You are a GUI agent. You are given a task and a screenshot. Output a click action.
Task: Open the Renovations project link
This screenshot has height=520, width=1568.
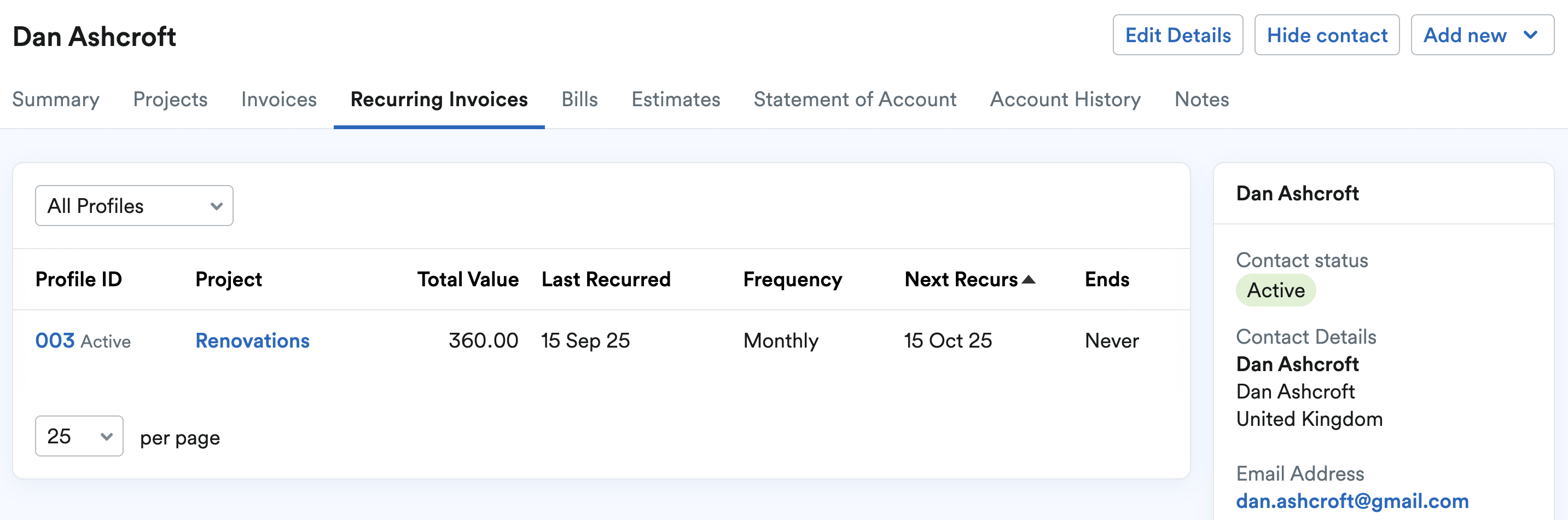tap(253, 340)
